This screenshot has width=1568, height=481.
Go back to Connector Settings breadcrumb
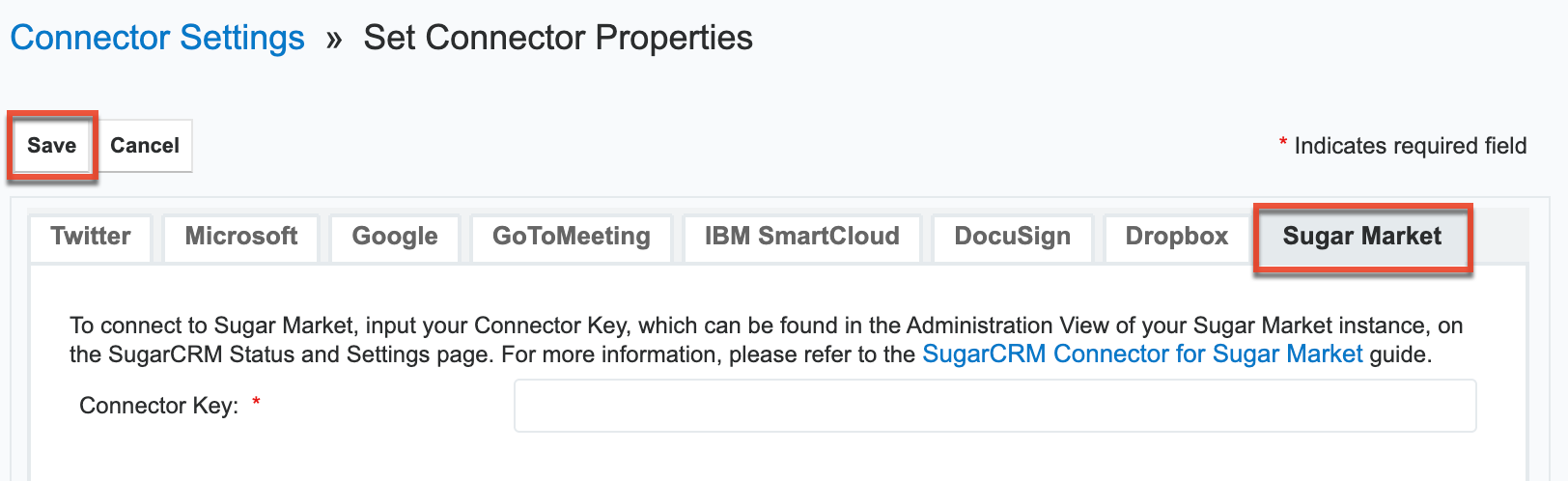pyautogui.click(x=157, y=38)
